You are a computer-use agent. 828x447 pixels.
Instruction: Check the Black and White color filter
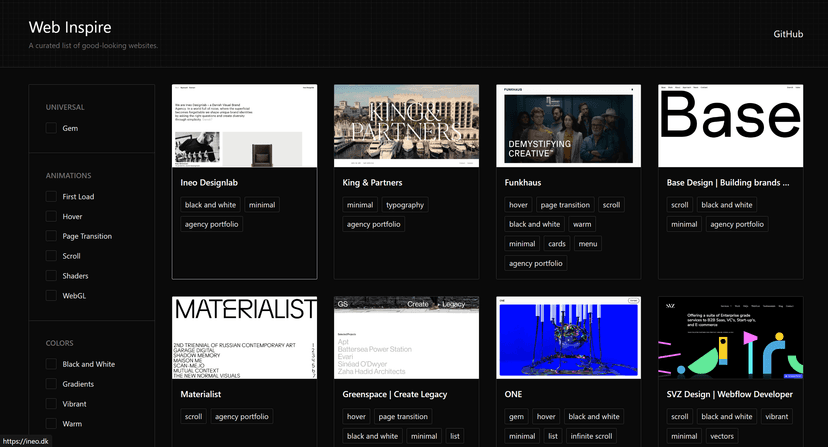pos(51,364)
